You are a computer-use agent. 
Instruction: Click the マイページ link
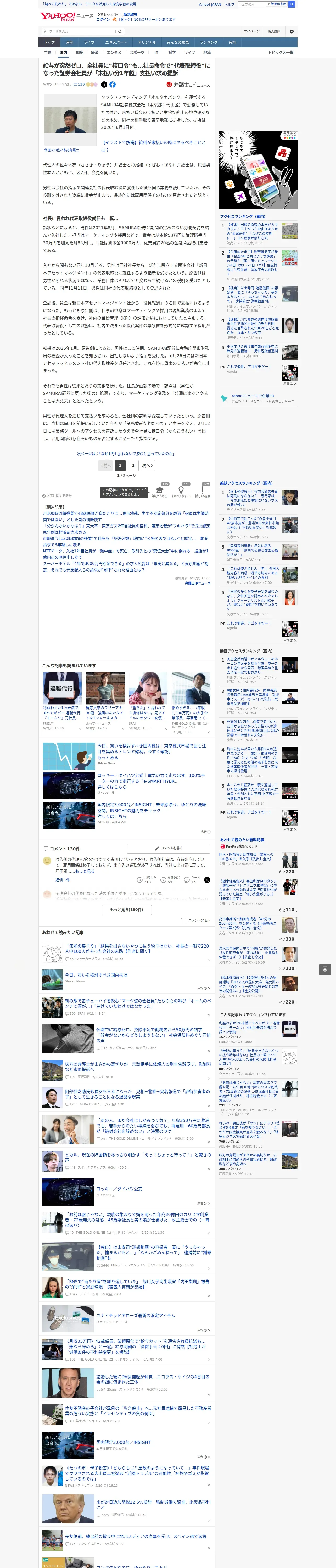coord(251,31)
